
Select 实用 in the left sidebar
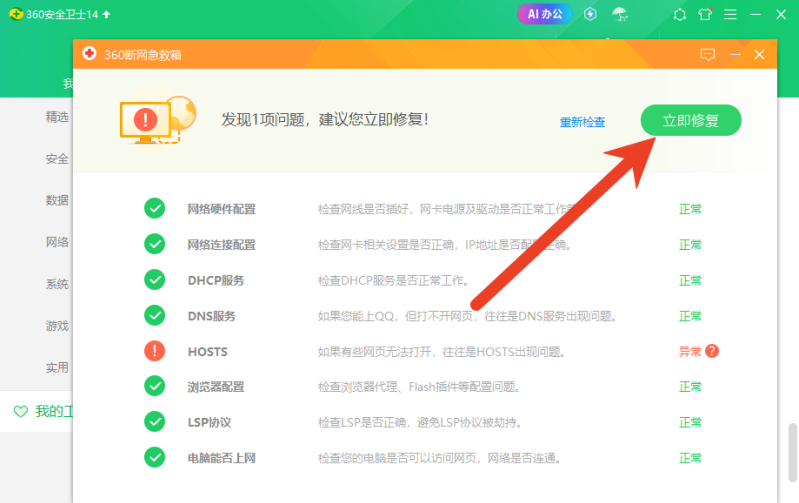[57, 367]
